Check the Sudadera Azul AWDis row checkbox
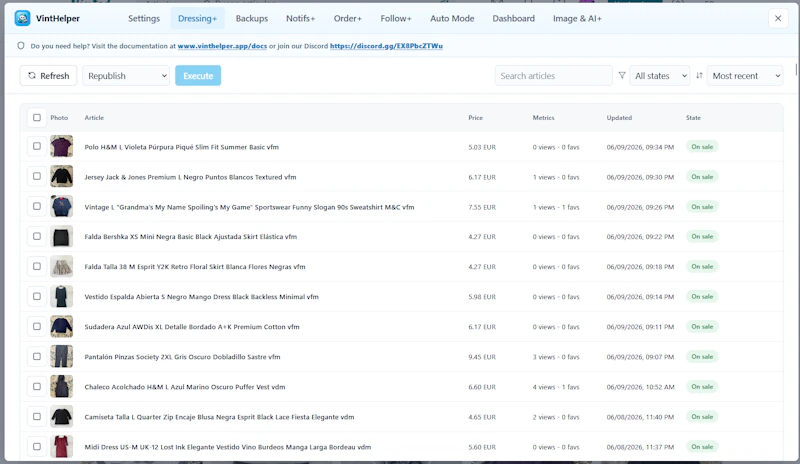 [x=37, y=327]
